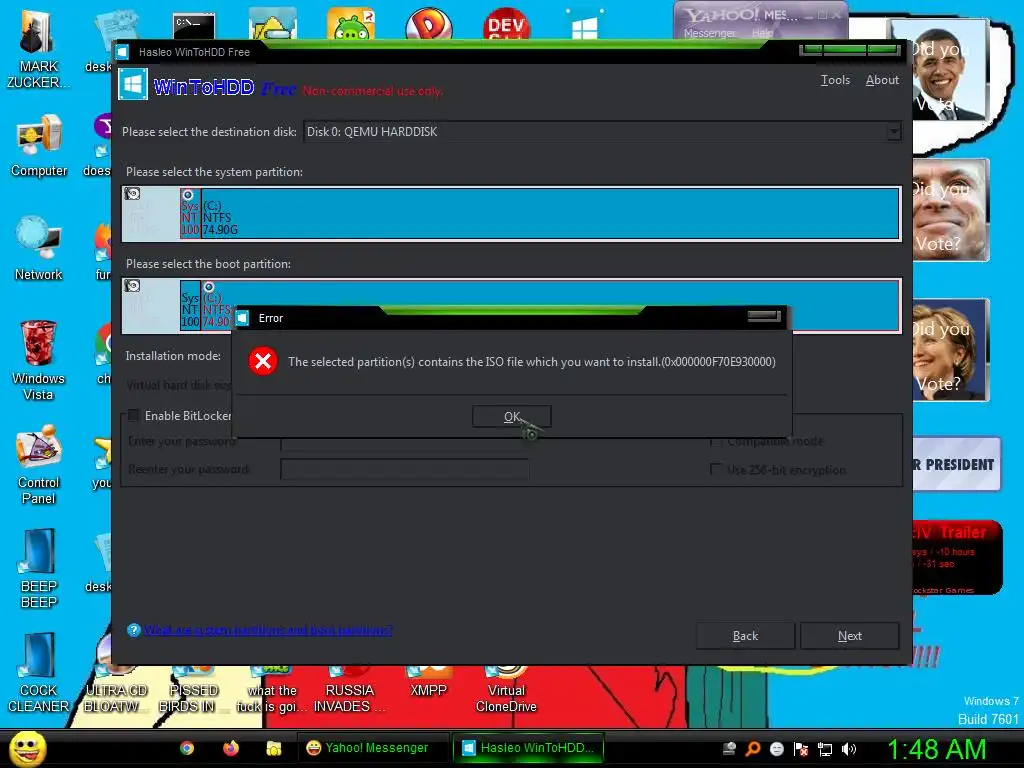This screenshot has width=1024, height=768.
Task: Click the disk icon in system partition row
Action: 133,193
